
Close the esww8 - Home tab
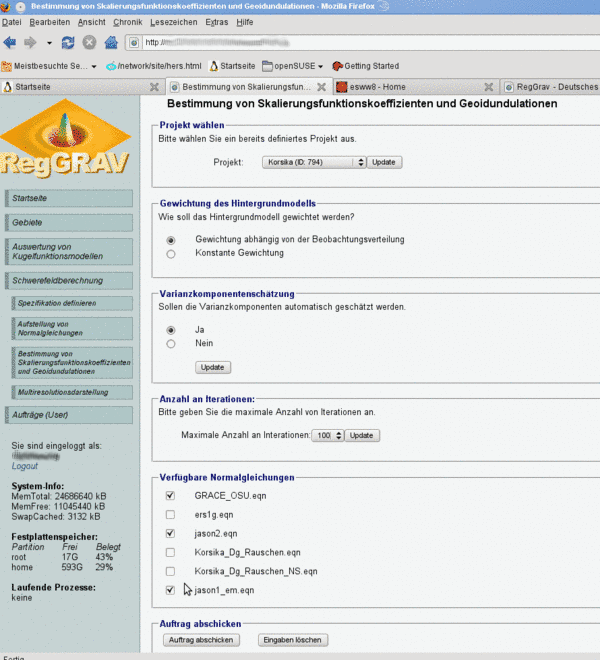point(488,87)
